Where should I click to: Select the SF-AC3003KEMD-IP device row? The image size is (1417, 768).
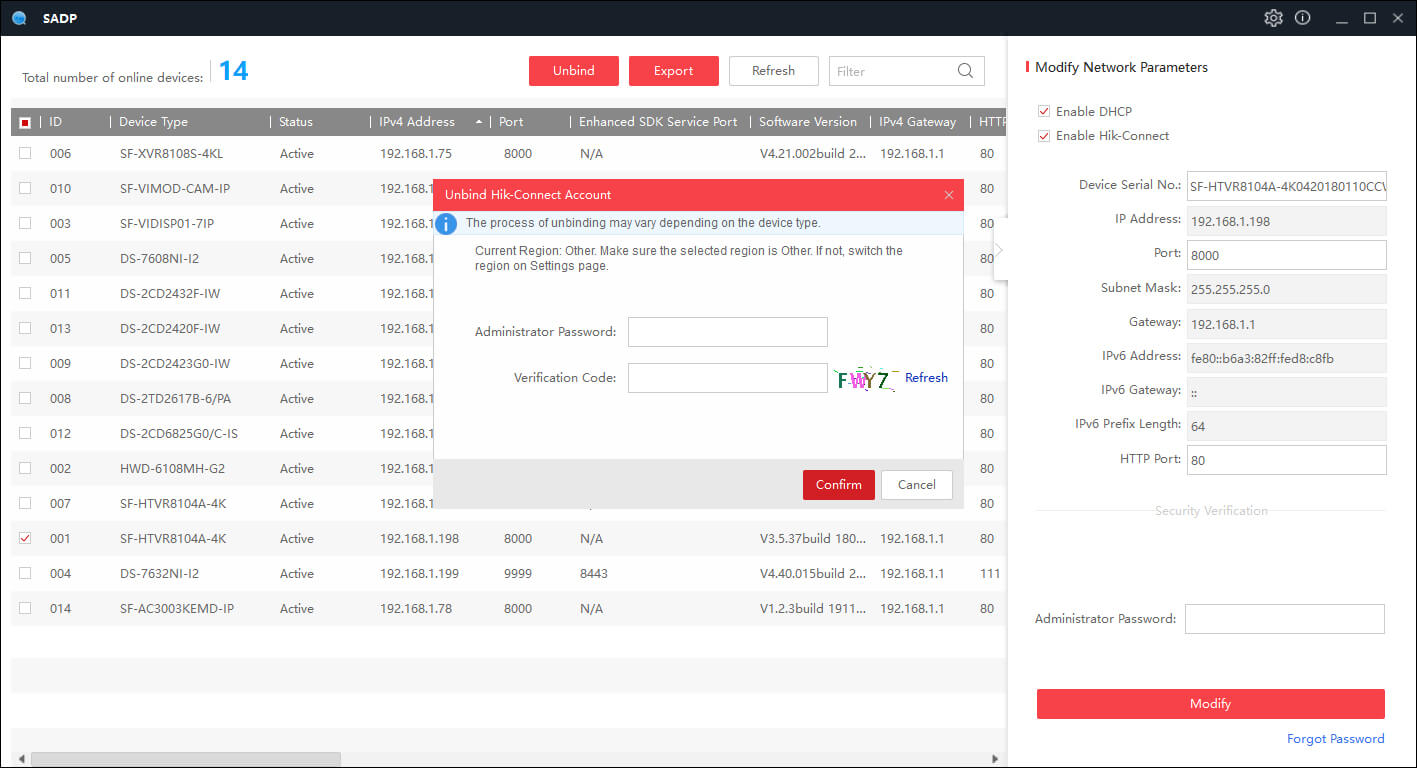(509, 609)
